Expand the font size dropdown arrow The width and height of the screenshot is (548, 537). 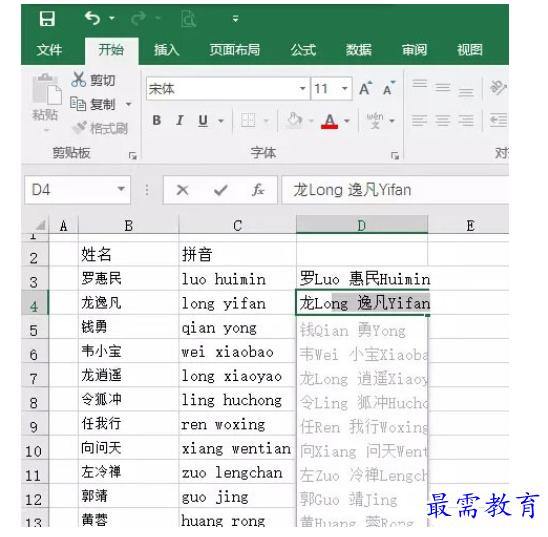tap(345, 88)
